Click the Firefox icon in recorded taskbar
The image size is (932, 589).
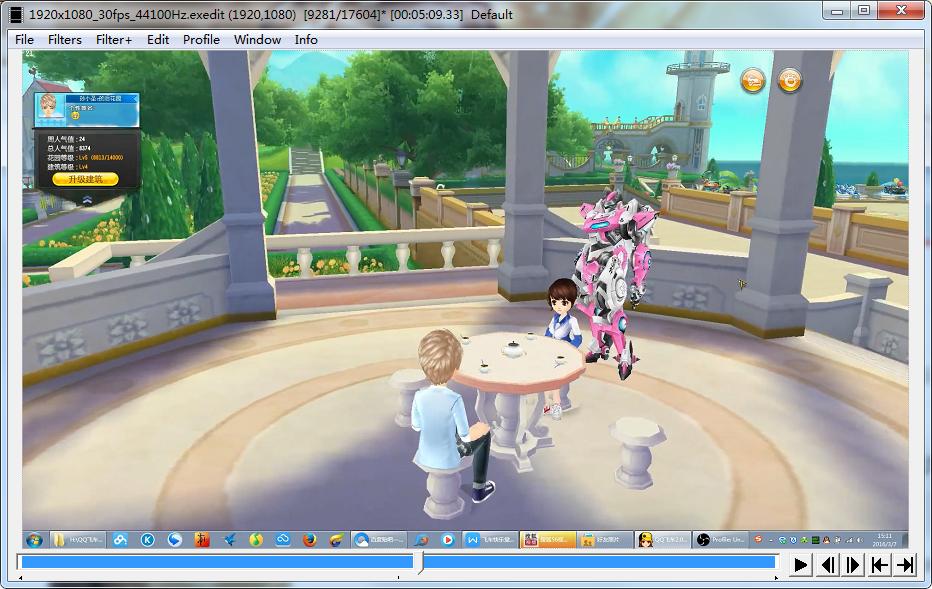[x=310, y=540]
